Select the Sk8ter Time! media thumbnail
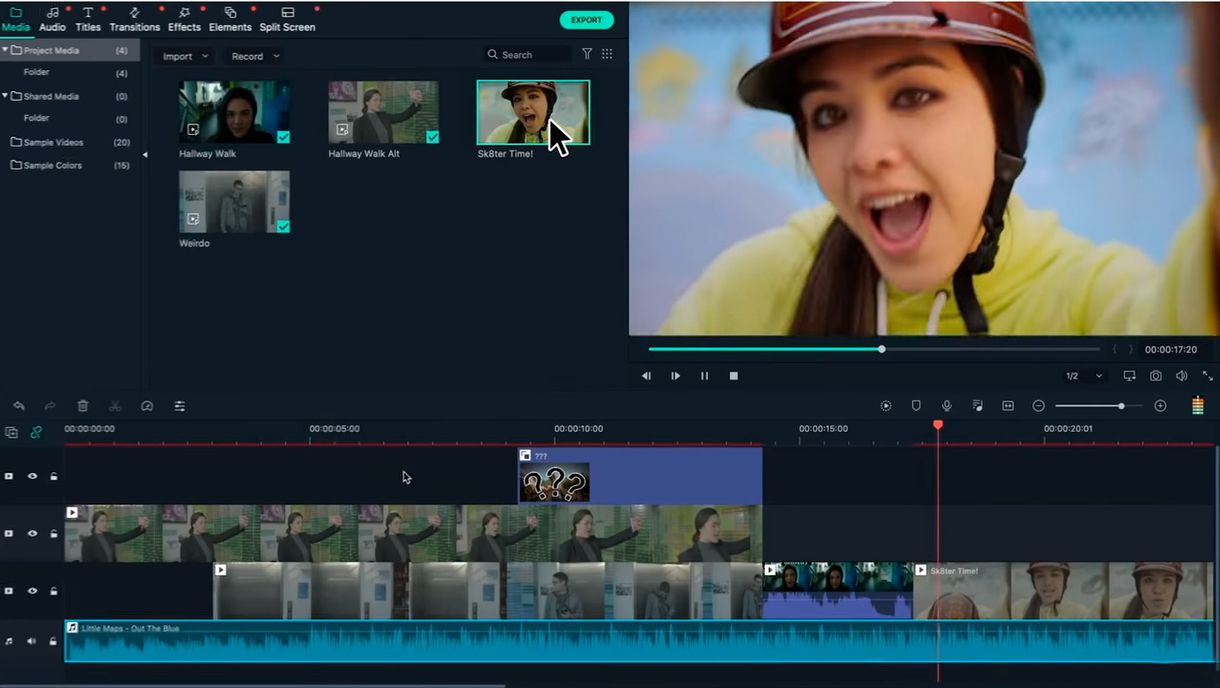The width and height of the screenshot is (1220, 688). pos(533,110)
